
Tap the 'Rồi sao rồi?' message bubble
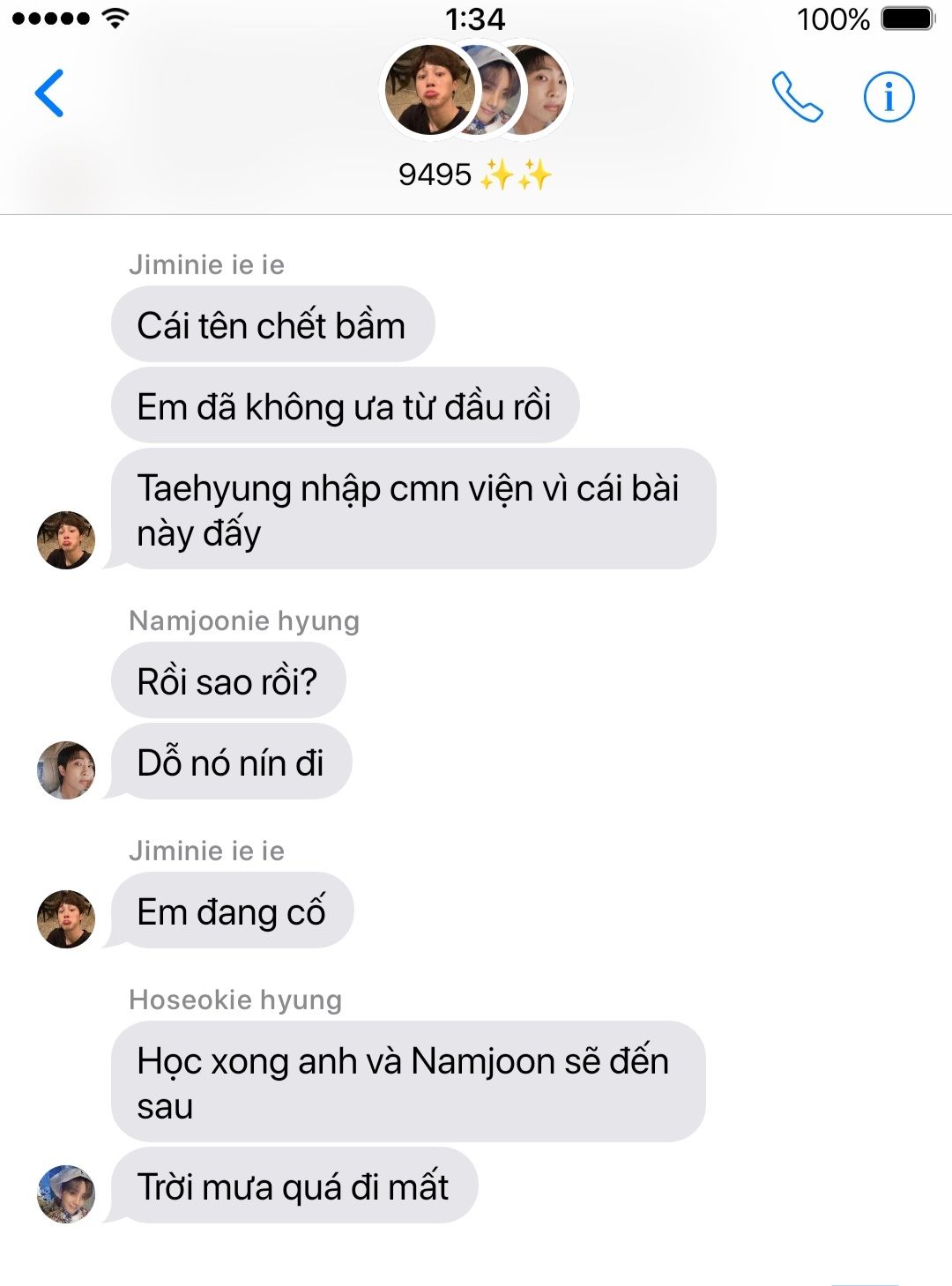click(227, 680)
